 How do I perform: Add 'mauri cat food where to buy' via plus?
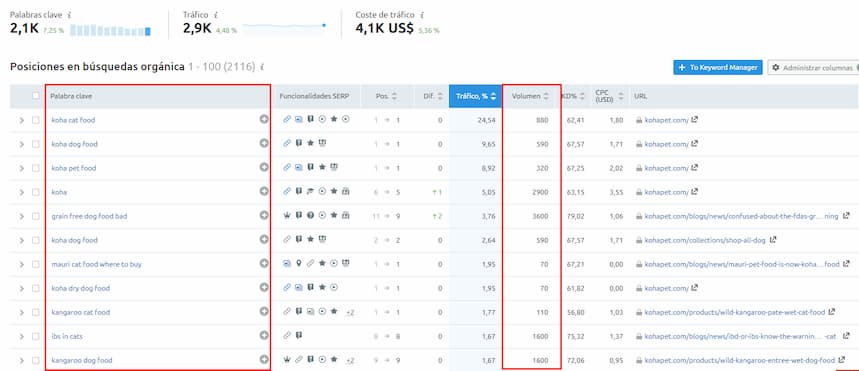[264, 264]
